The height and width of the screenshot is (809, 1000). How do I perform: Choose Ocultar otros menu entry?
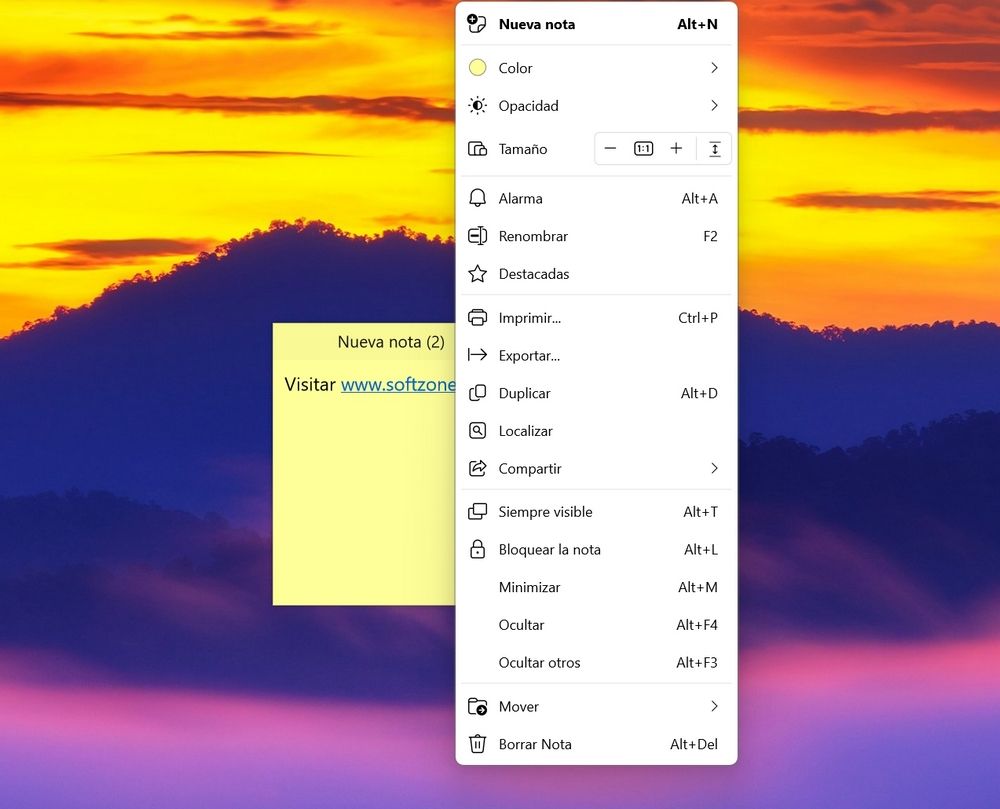(x=539, y=663)
